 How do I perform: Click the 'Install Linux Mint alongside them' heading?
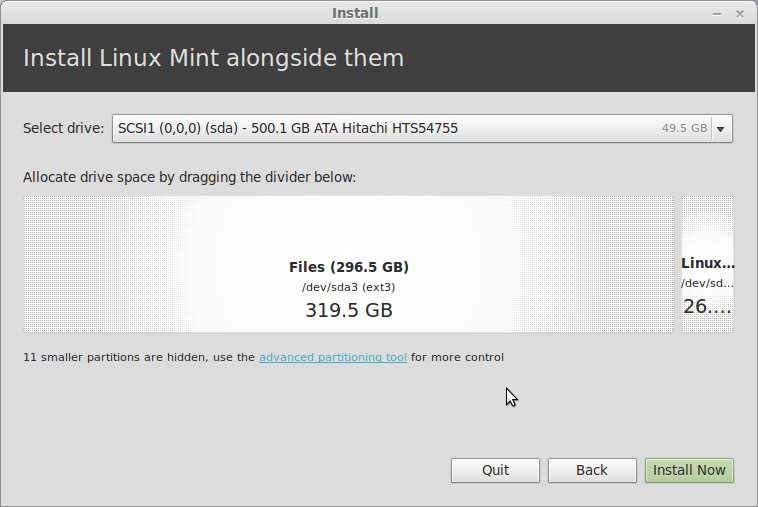pos(213,57)
